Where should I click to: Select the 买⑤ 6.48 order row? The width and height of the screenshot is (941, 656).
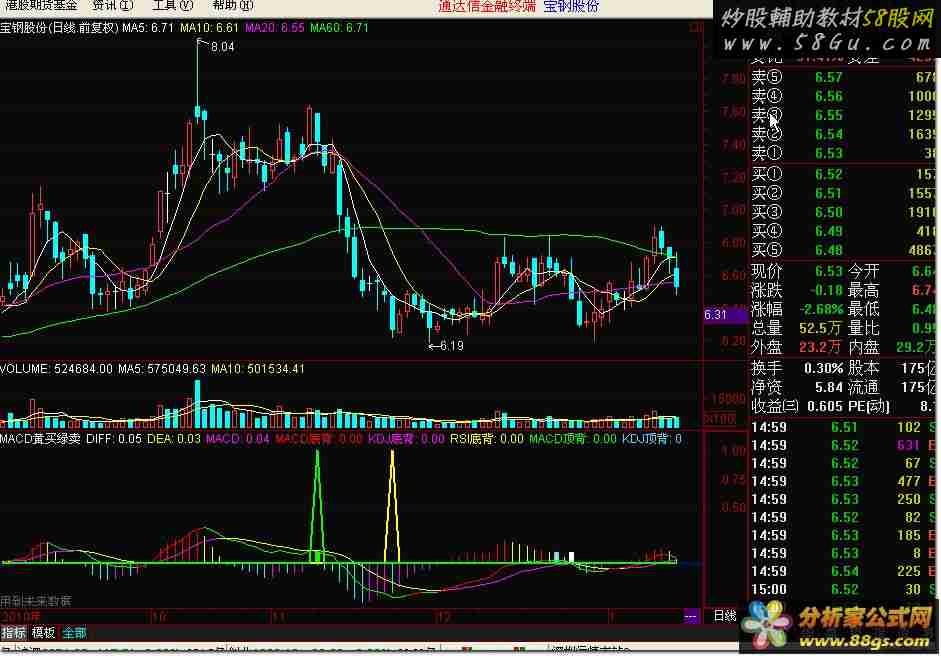pyautogui.click(x=843, y=250)
